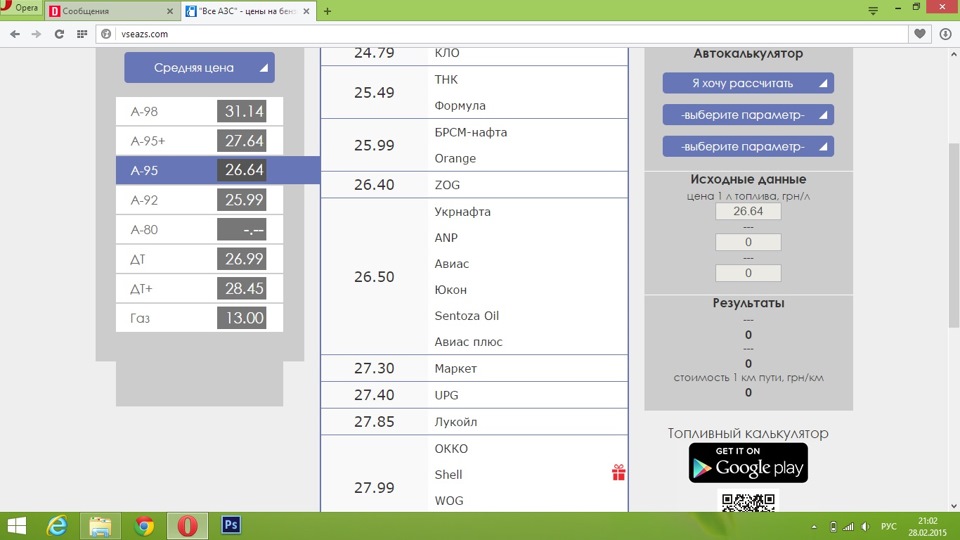Open the UPG station link

point(446,396)
